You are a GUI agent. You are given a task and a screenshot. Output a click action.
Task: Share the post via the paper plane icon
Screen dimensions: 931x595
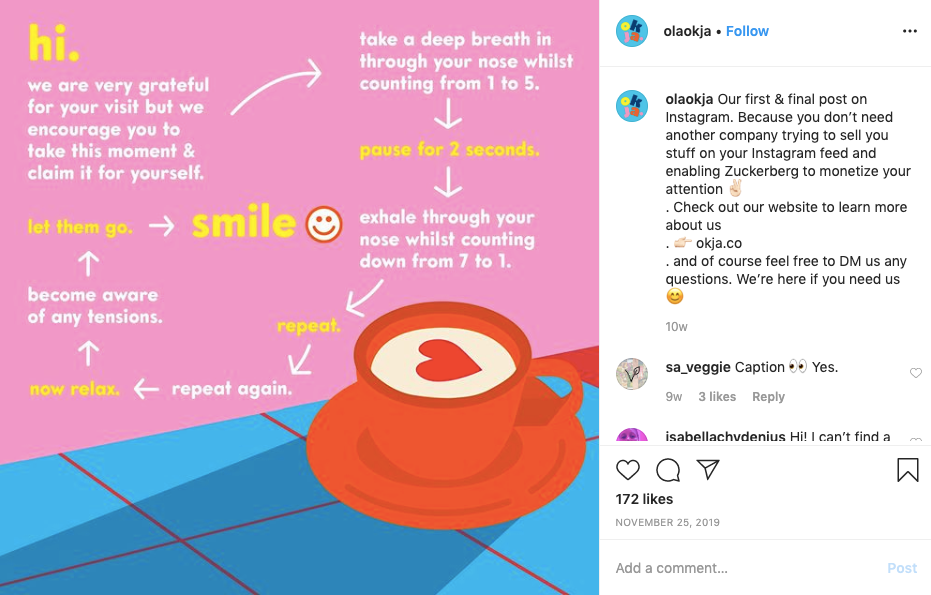pyautogui.click(x=708, y=469)
